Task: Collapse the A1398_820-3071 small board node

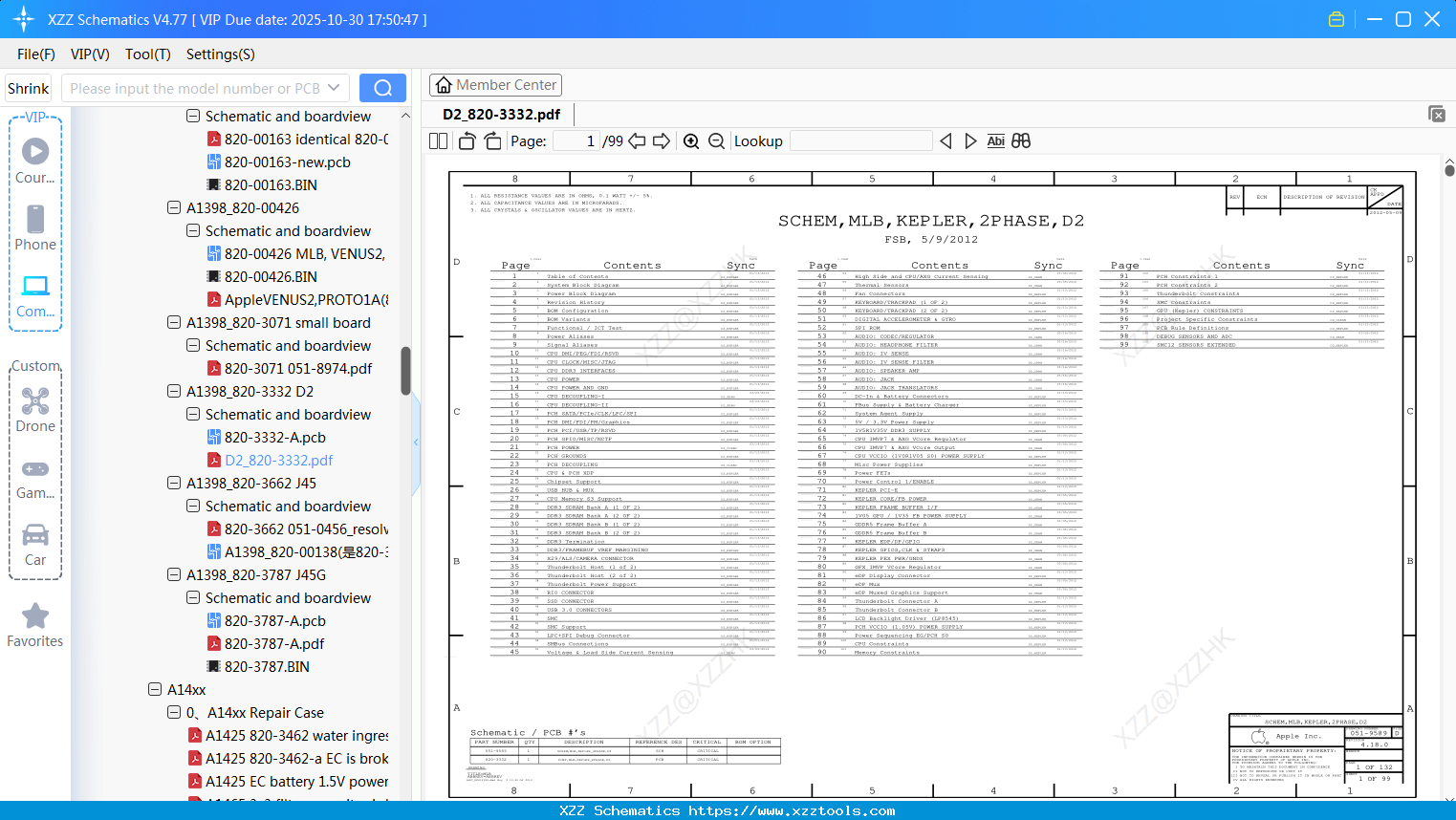Action: pos(174,322)
